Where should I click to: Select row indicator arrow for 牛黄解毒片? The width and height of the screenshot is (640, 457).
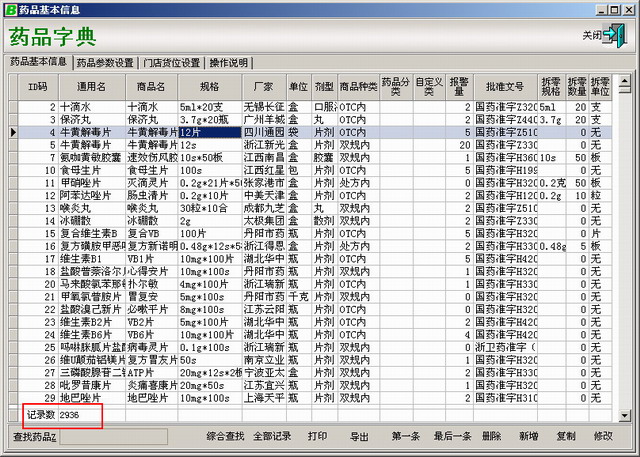coord(13,131)
